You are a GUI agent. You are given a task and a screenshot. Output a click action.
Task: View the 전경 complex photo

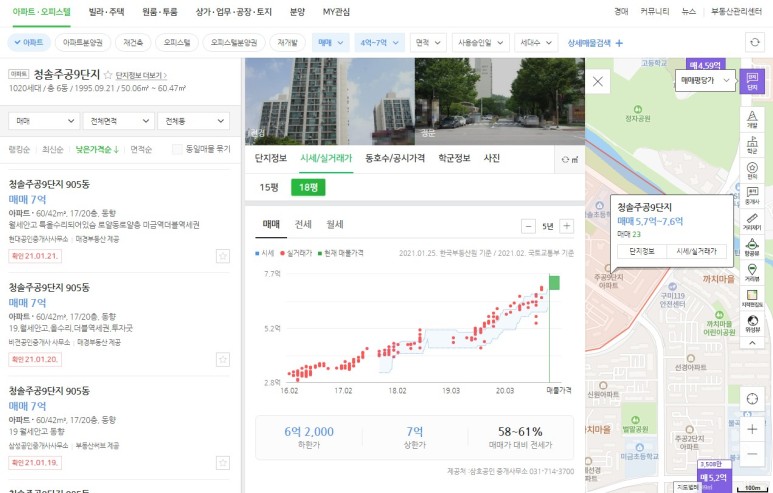point(330,102)
